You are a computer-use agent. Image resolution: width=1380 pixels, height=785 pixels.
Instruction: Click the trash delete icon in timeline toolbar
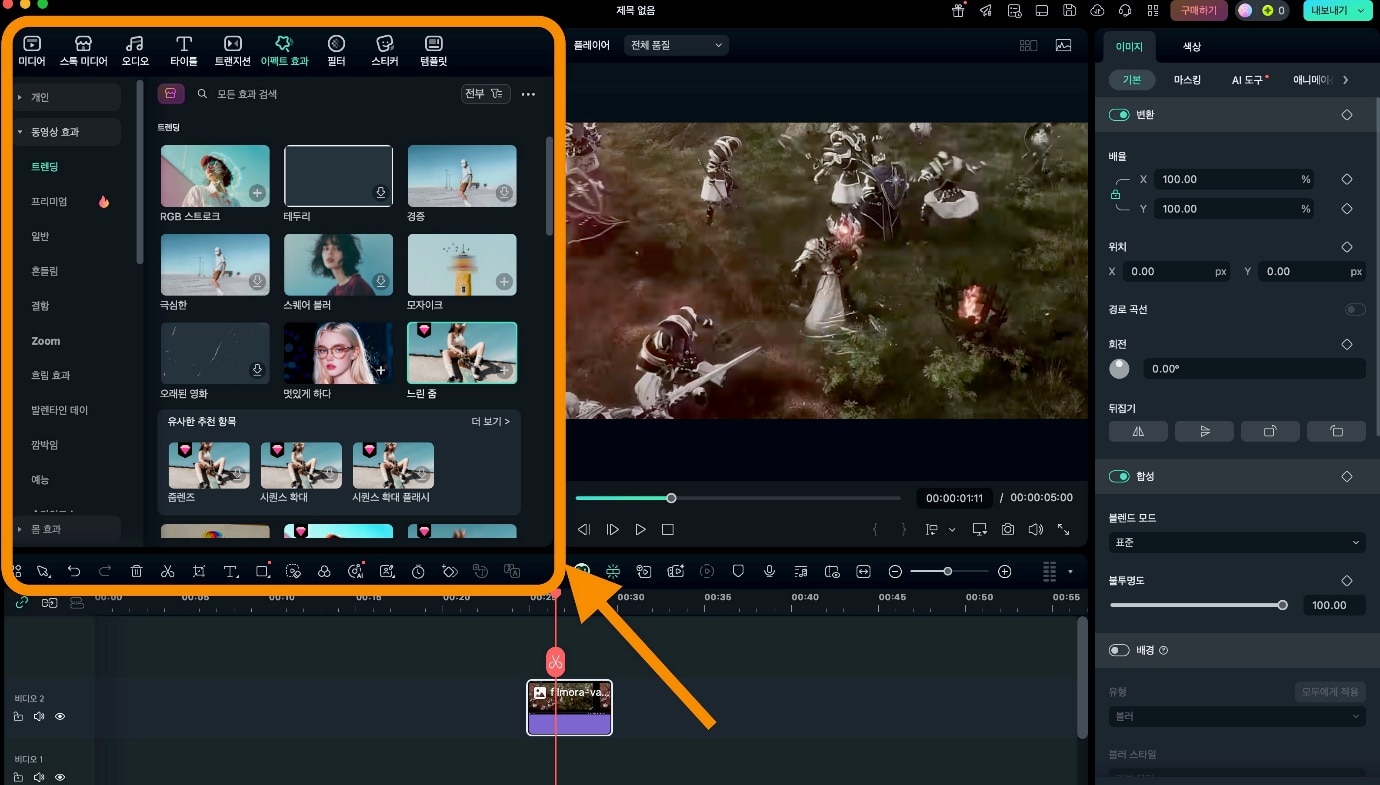coord(136,571)
